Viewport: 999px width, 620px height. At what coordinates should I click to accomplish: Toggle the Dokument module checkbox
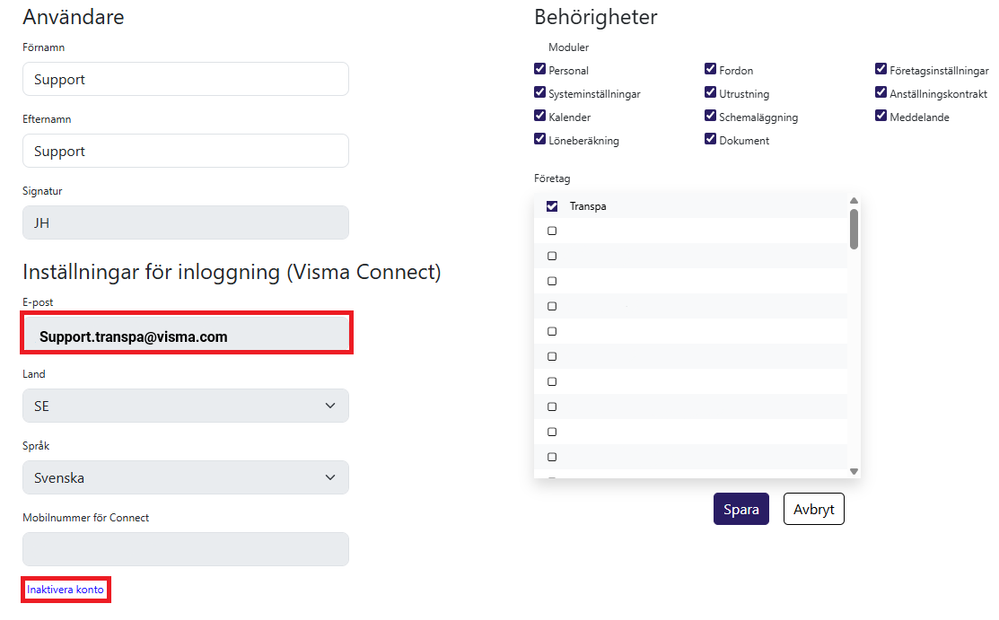710,139
